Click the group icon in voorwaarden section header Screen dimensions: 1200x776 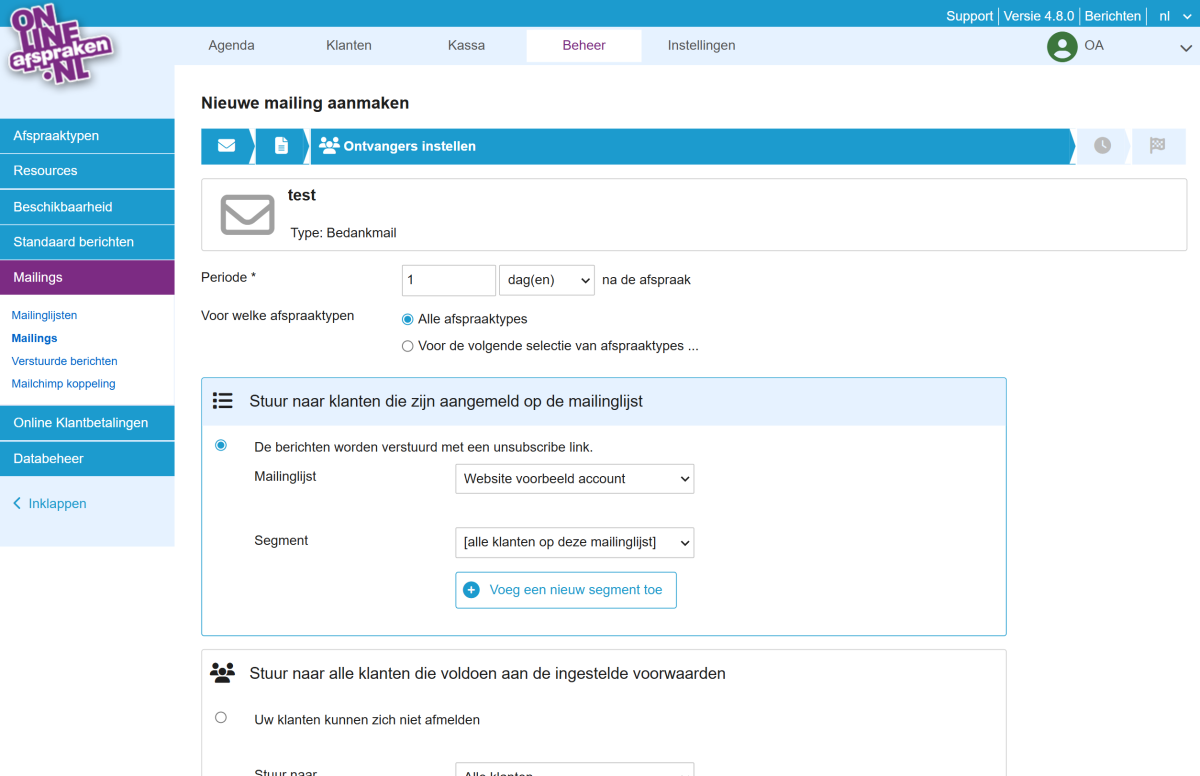click(x=223, y=673)
